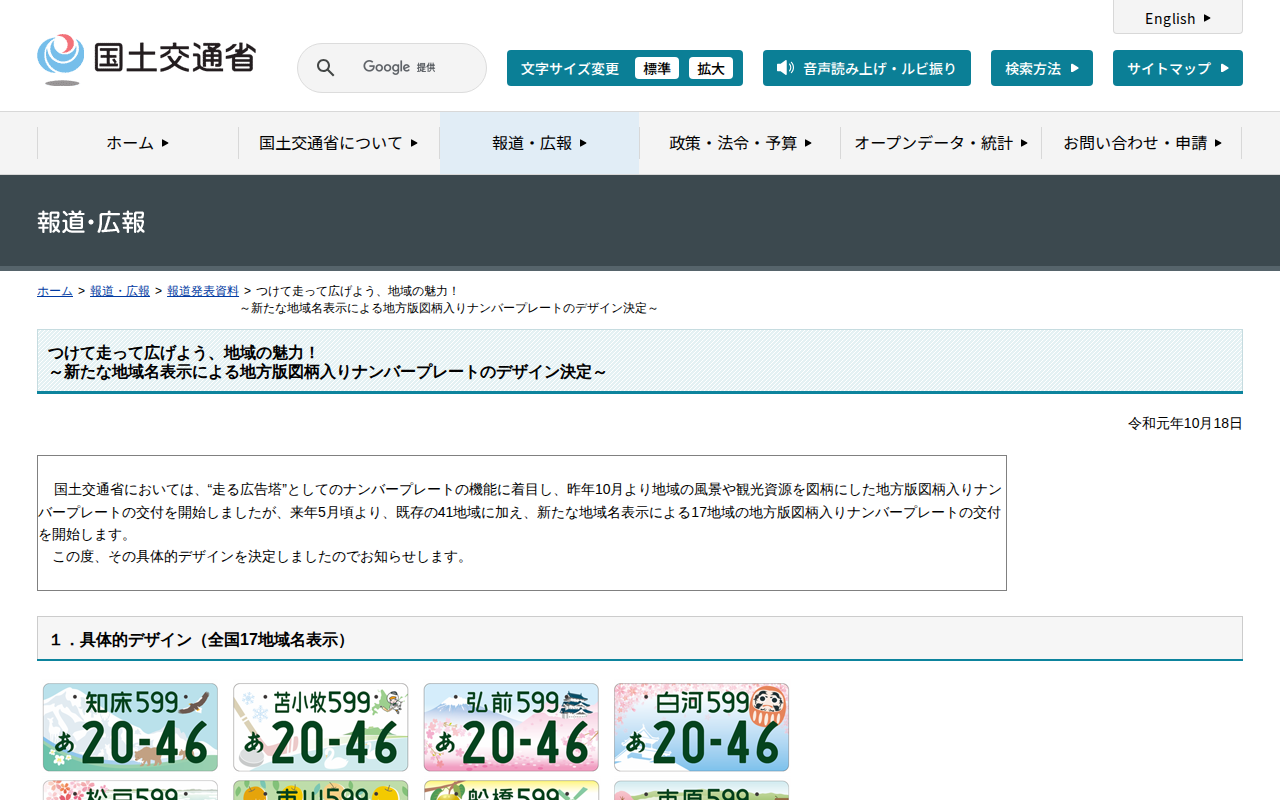Expand 国土交通省について menu
This screenshot has width=1280, height=800.
point(338,143)
